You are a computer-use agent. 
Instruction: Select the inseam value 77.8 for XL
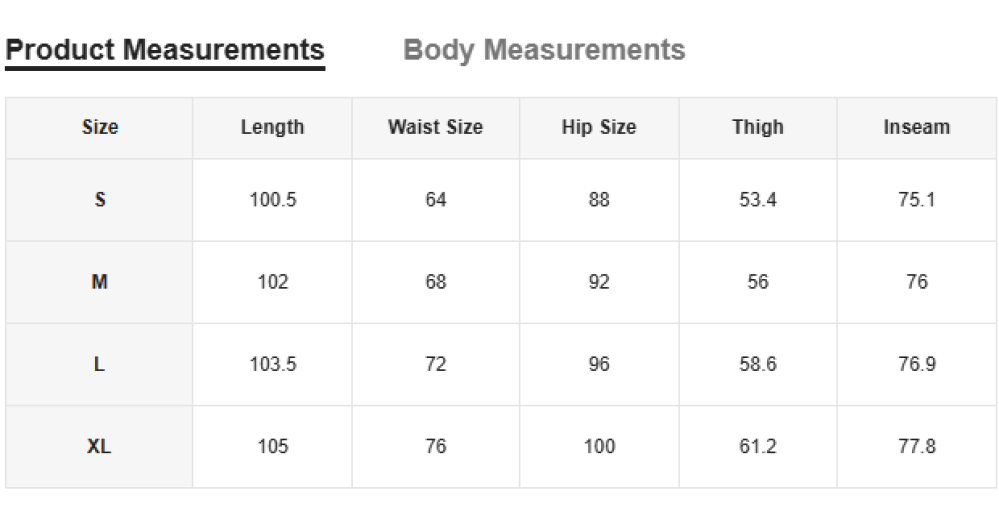917,446
